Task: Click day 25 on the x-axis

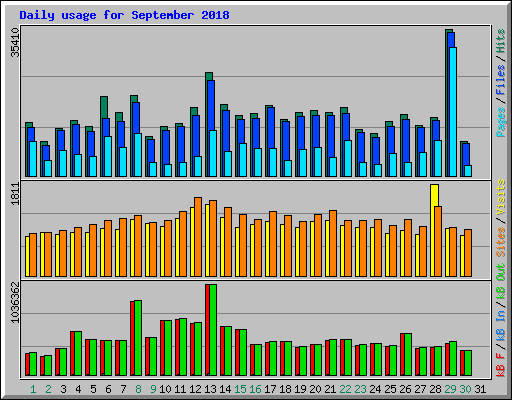Action: (x=390, y=389)
